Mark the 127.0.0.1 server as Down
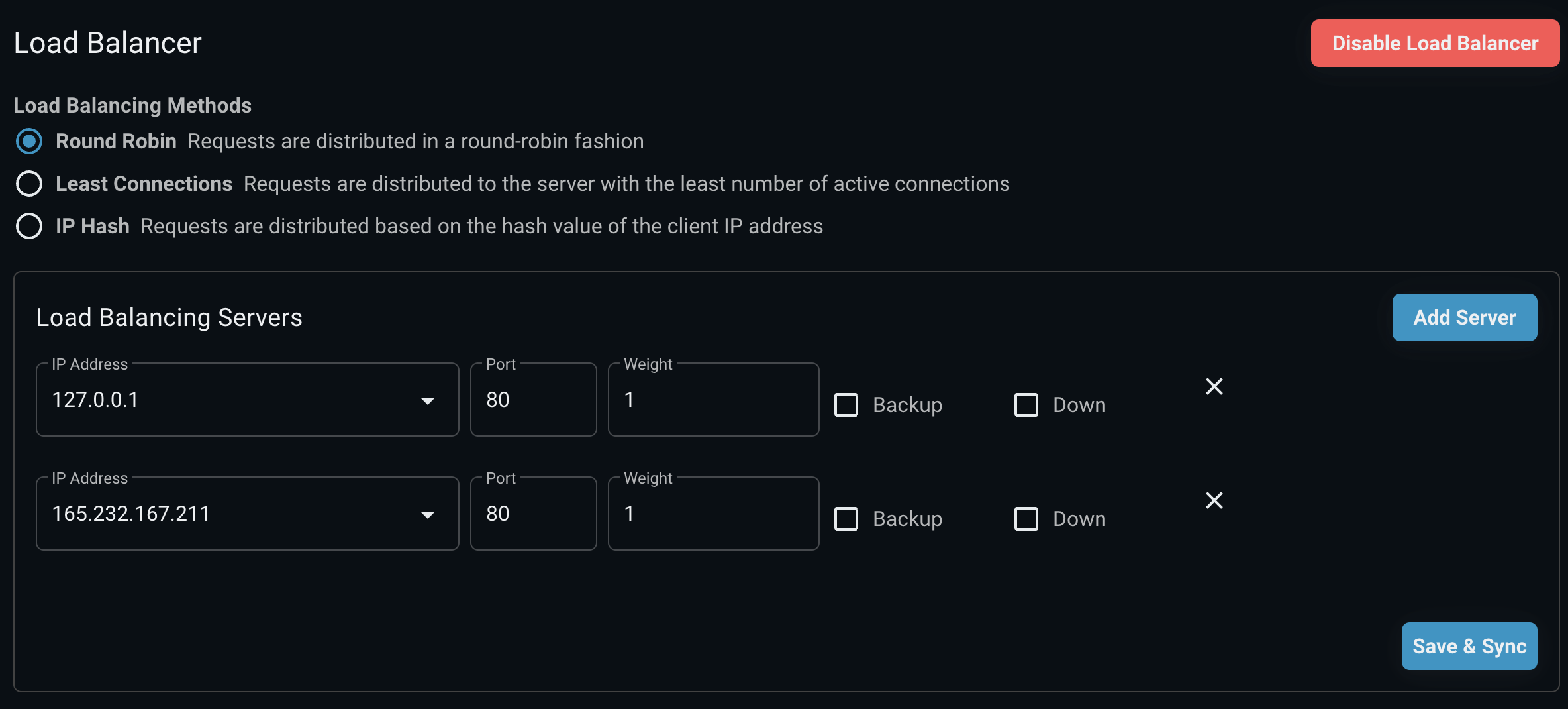Image resolution: width=1568 pixels, height=709 pixels. (x=1026, y=405)
